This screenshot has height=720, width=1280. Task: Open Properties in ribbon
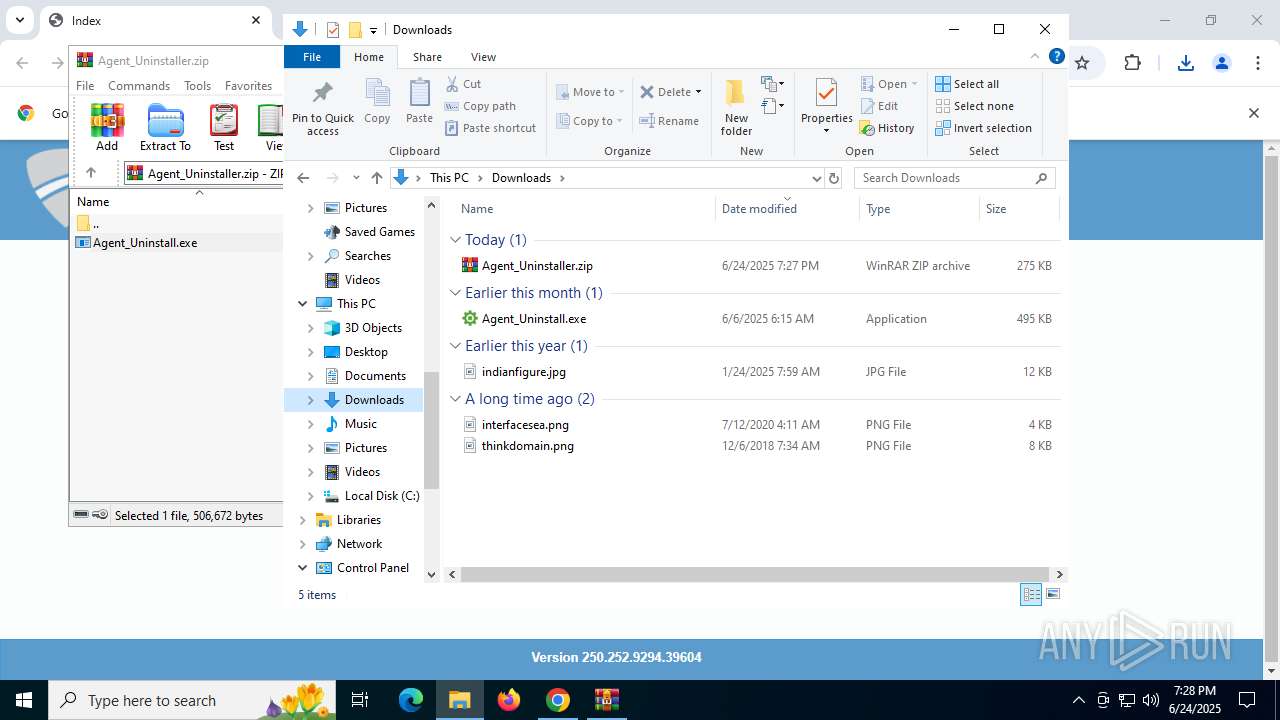(x=826, y=107)
